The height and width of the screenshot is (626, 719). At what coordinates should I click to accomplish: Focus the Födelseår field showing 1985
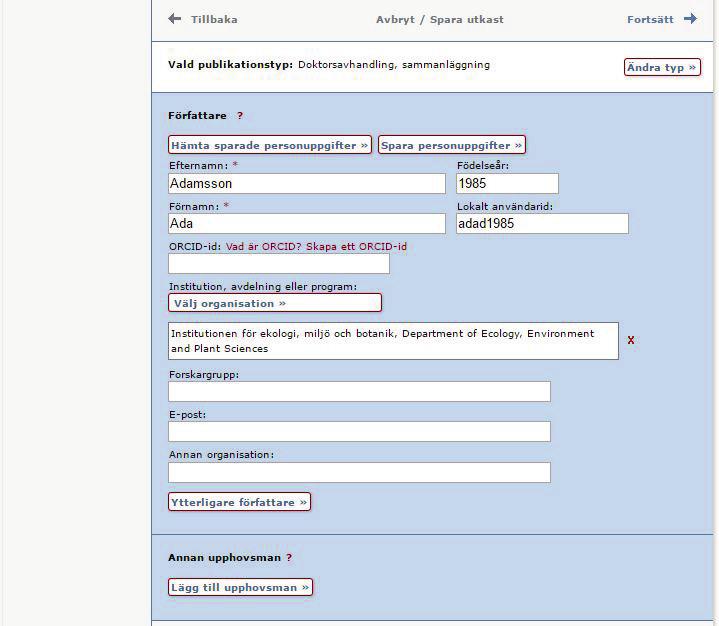[x=507, y=183]
